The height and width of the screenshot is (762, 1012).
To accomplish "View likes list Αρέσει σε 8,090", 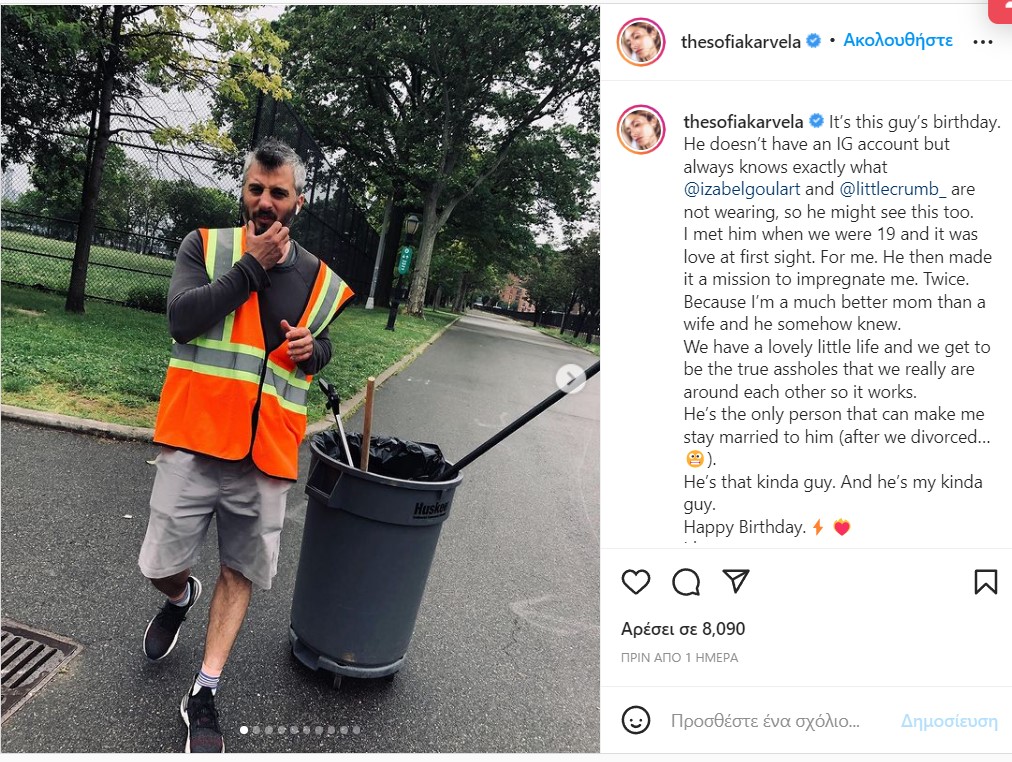I will (683, 628).
